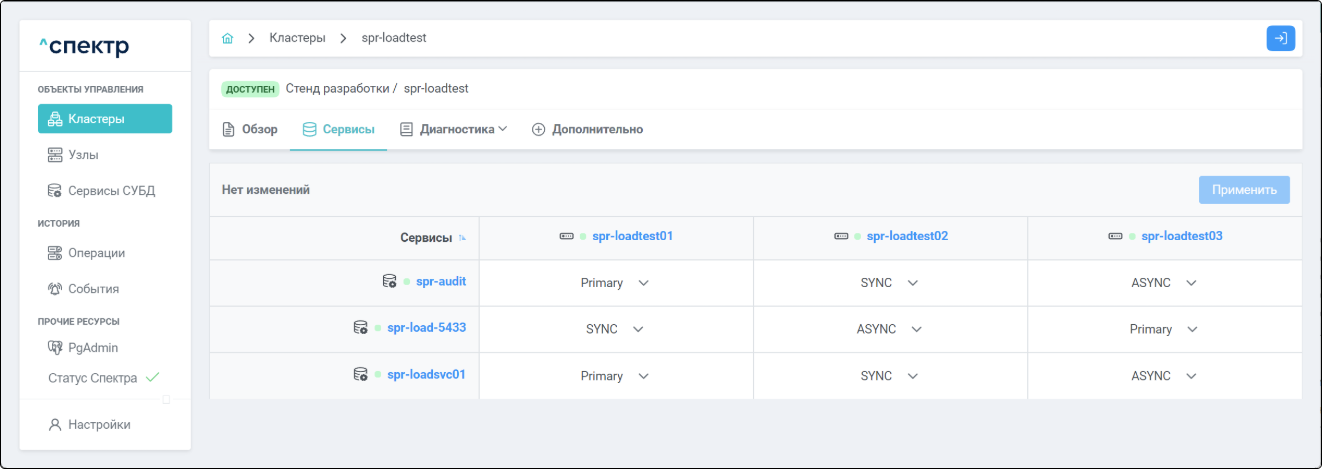Click the home icon in breadcrumb
The height and width of the screenshot is (470, 1323).
coord(228,38)
